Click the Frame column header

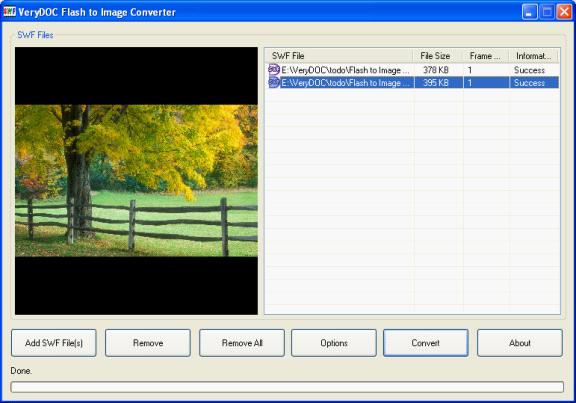coord(485,56)
